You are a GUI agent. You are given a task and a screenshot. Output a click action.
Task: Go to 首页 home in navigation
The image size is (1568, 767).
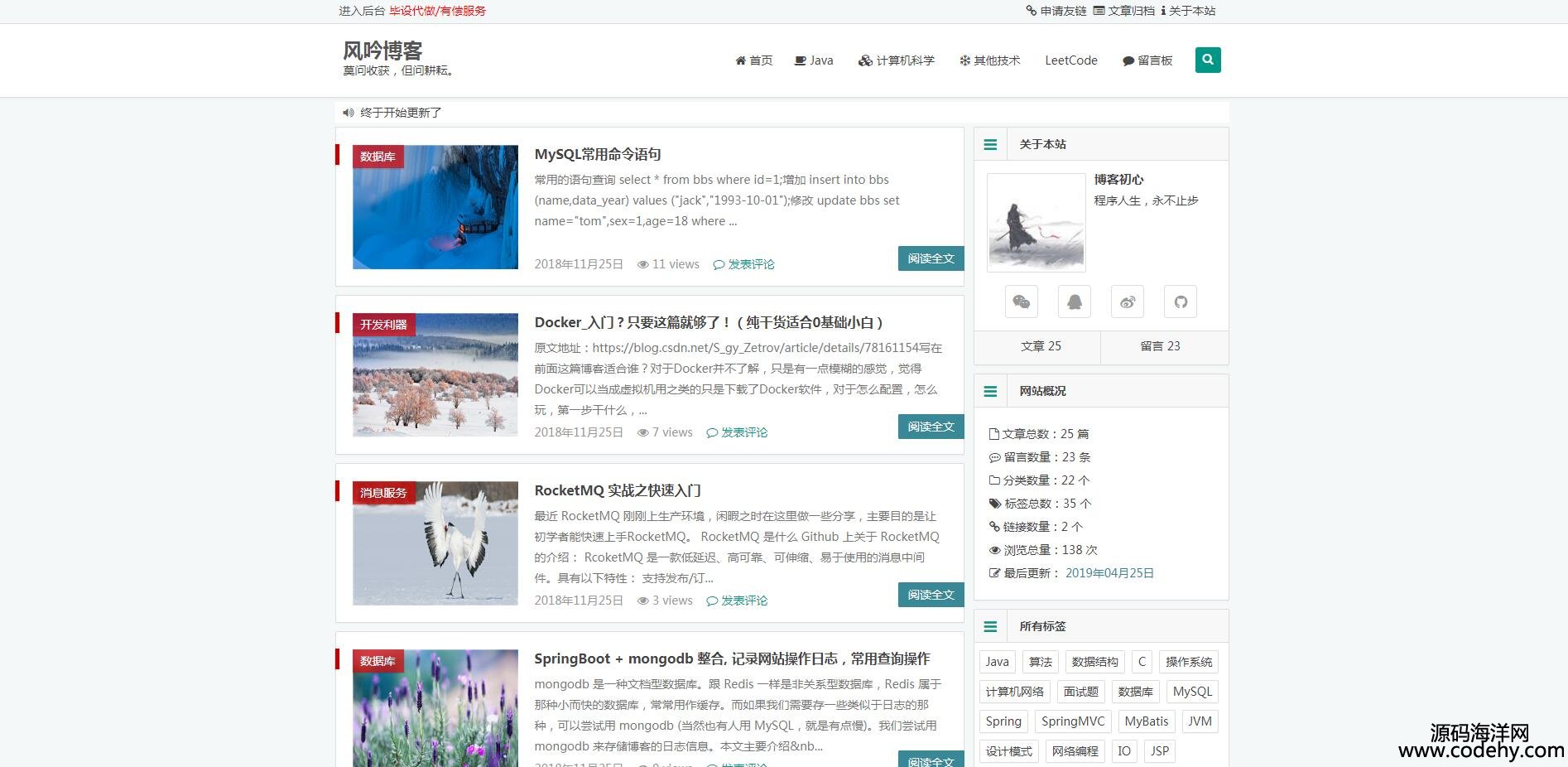coord(754,60)
